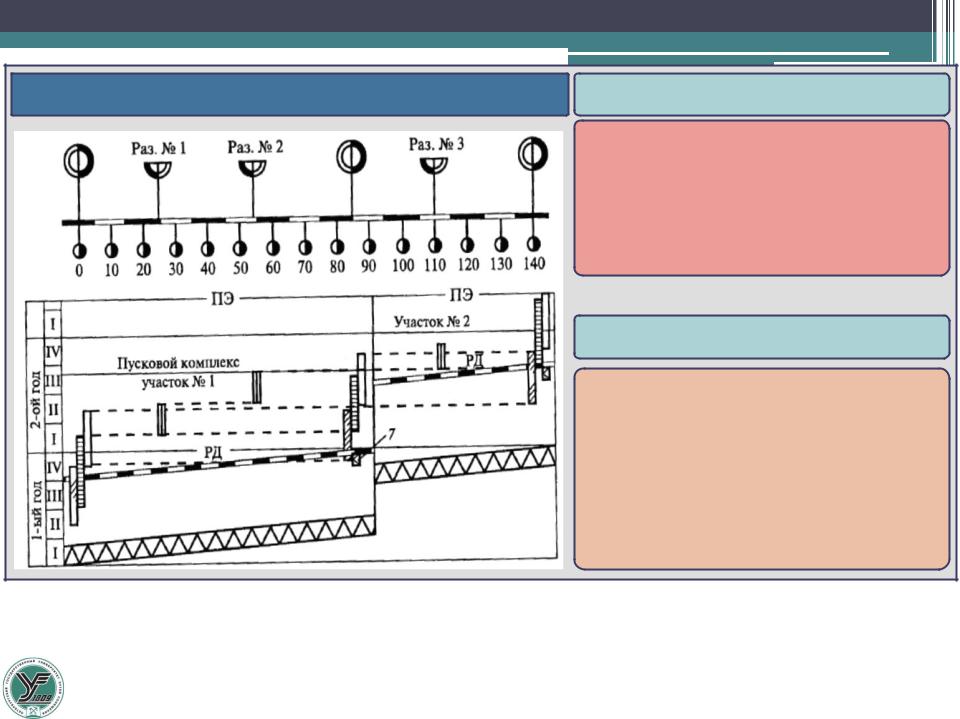Click the 'участок № 1' caption
The width and height of the screenshot is (960, 719).
[x=178, y=382]
